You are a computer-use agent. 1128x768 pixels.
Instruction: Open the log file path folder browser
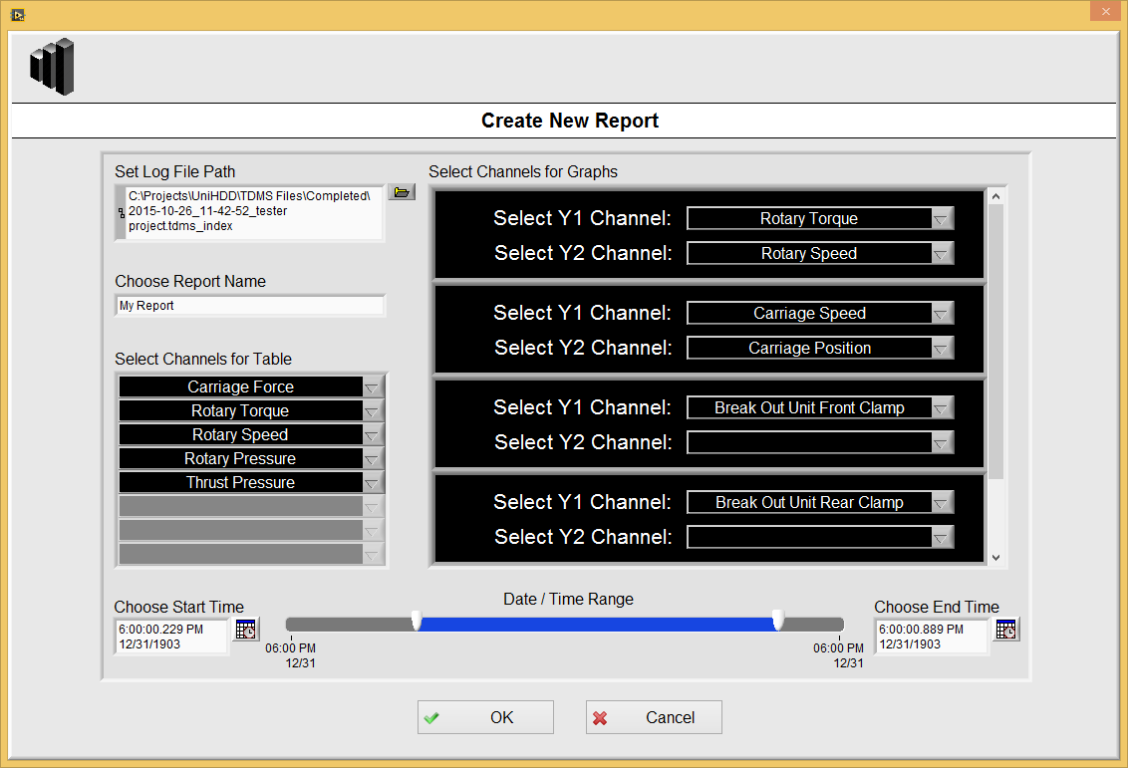tap(402, 192)
